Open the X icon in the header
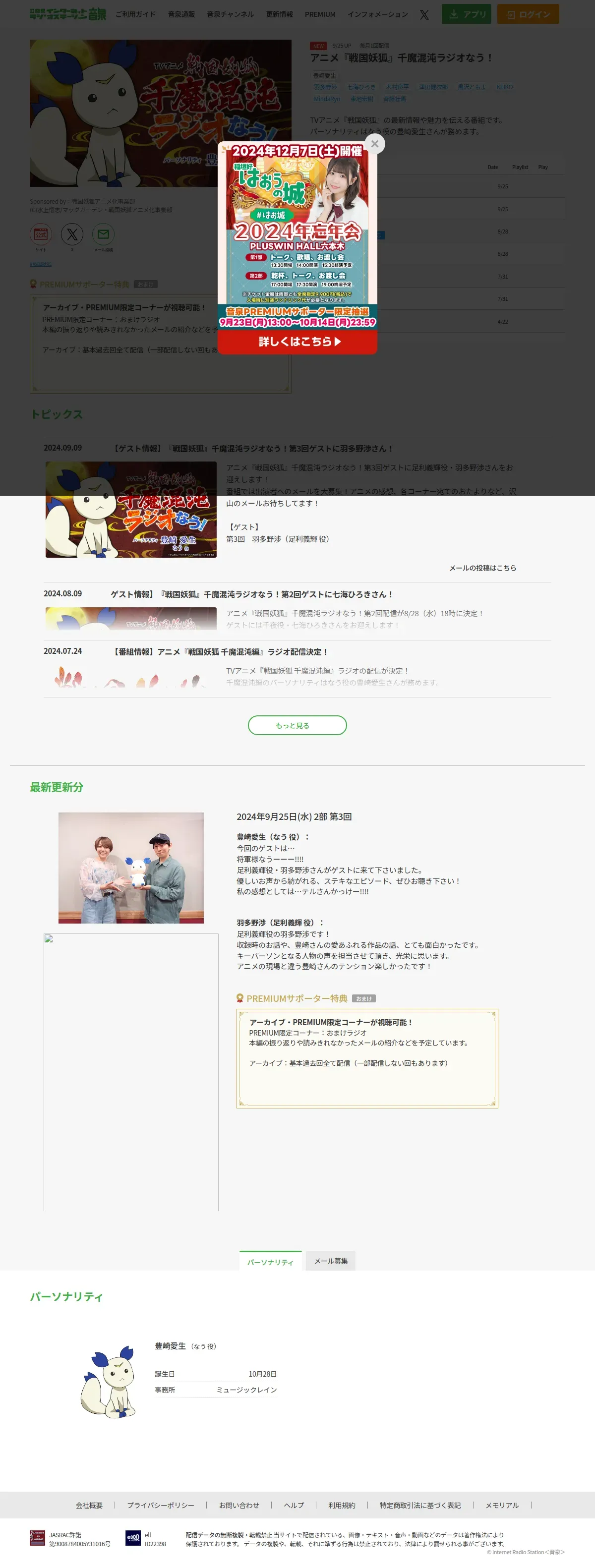 pos(424,14)
